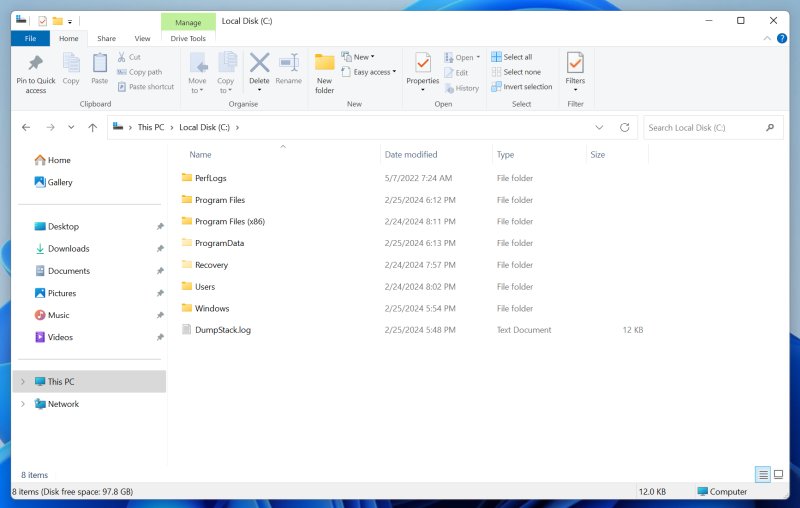Expand the Open button dropdown

coord(478,57)
